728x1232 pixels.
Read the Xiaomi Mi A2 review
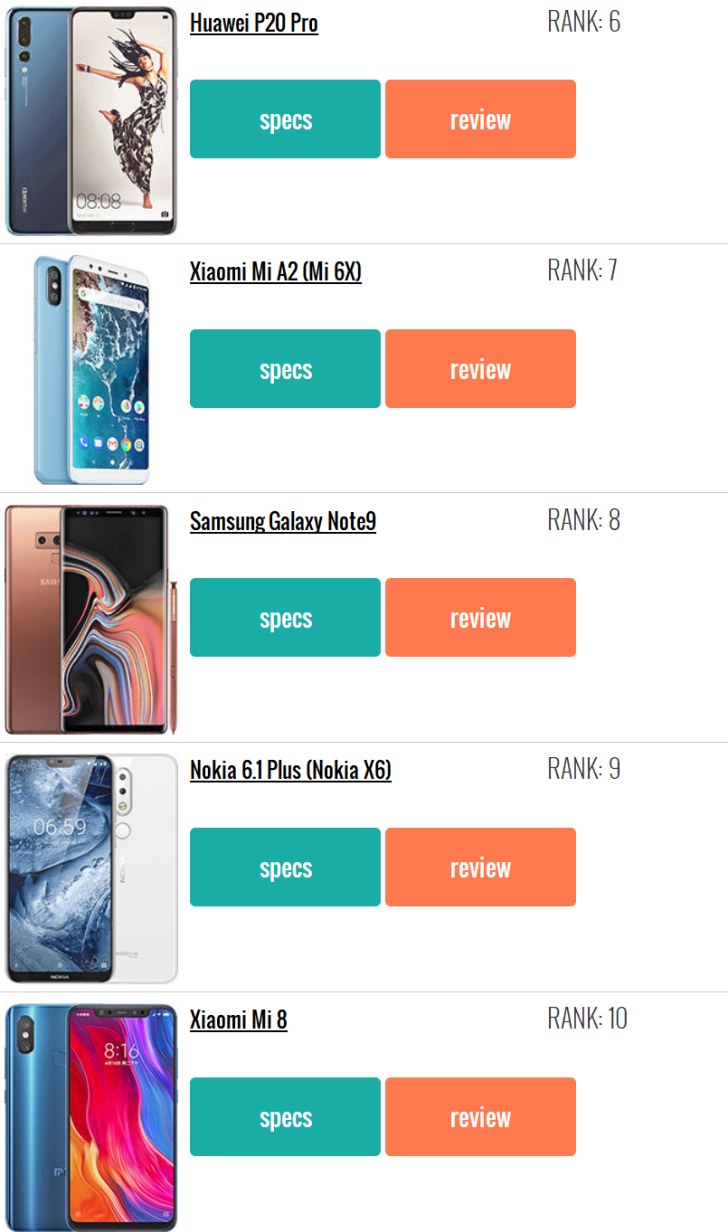pos(480,369)
